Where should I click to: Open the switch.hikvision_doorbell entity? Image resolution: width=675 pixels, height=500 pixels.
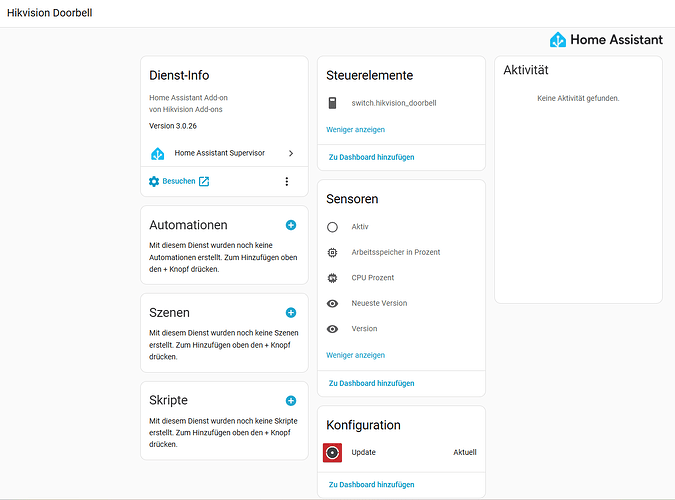[401, 103]
